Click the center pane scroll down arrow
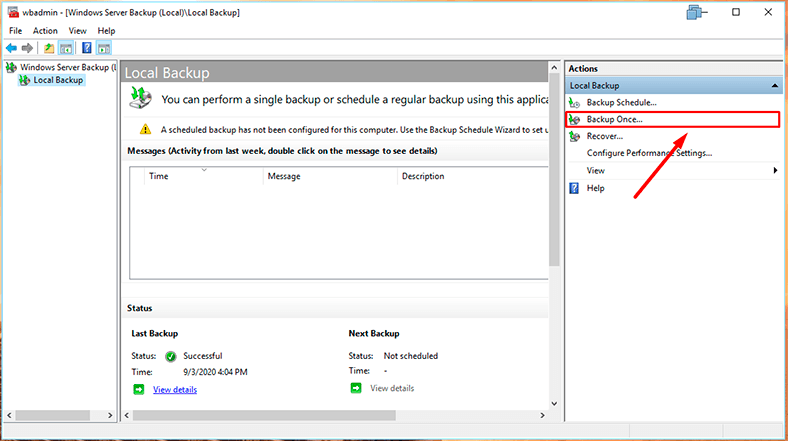788x441 pixels. pyautogui.click(x=554, y=403)
